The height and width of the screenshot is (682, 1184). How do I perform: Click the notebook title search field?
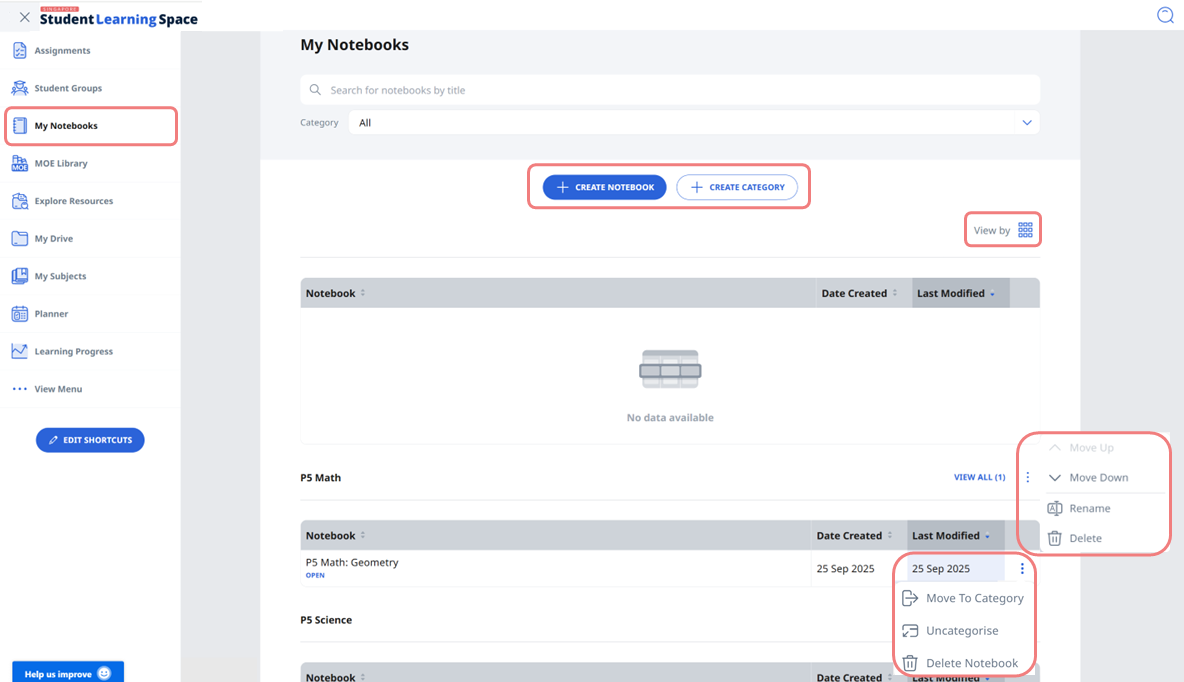click(670, 90)
